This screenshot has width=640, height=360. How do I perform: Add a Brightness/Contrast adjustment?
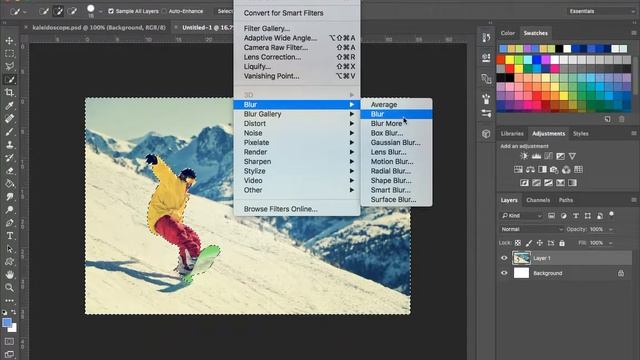[524, 156]
